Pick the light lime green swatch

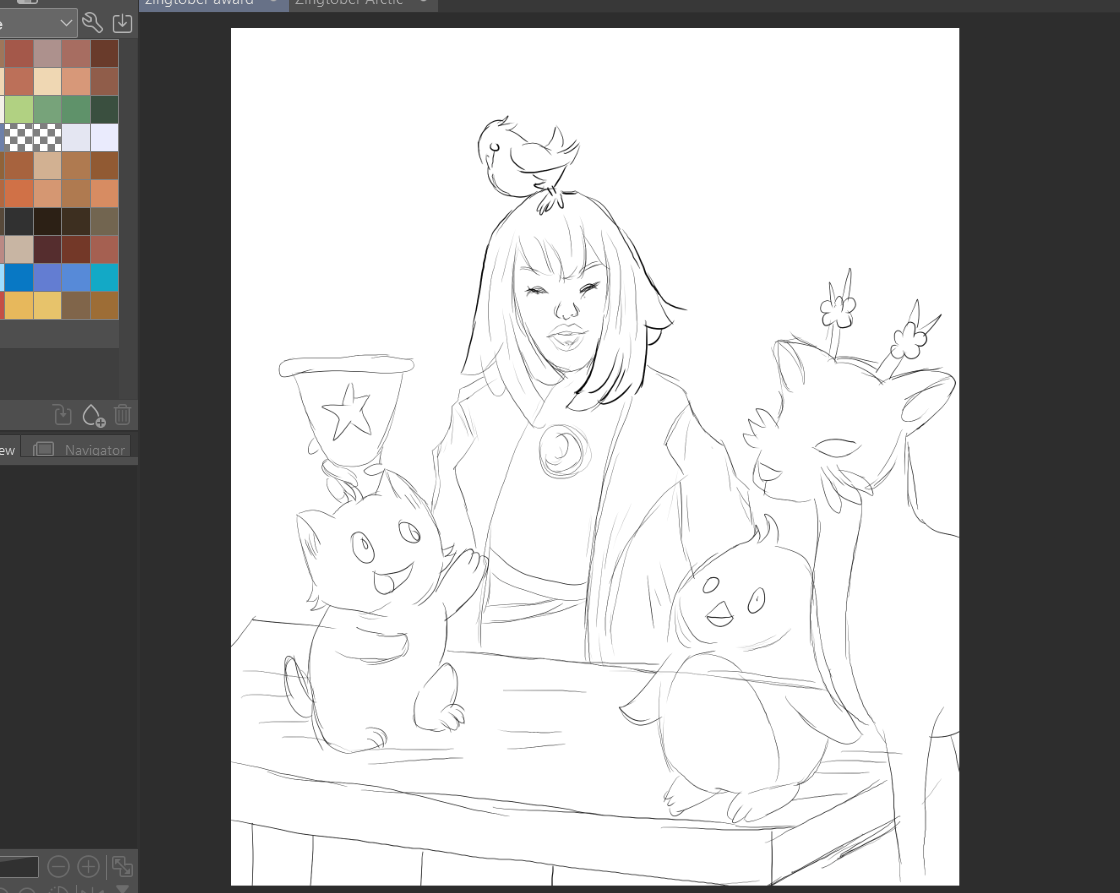tap(19, 109)
